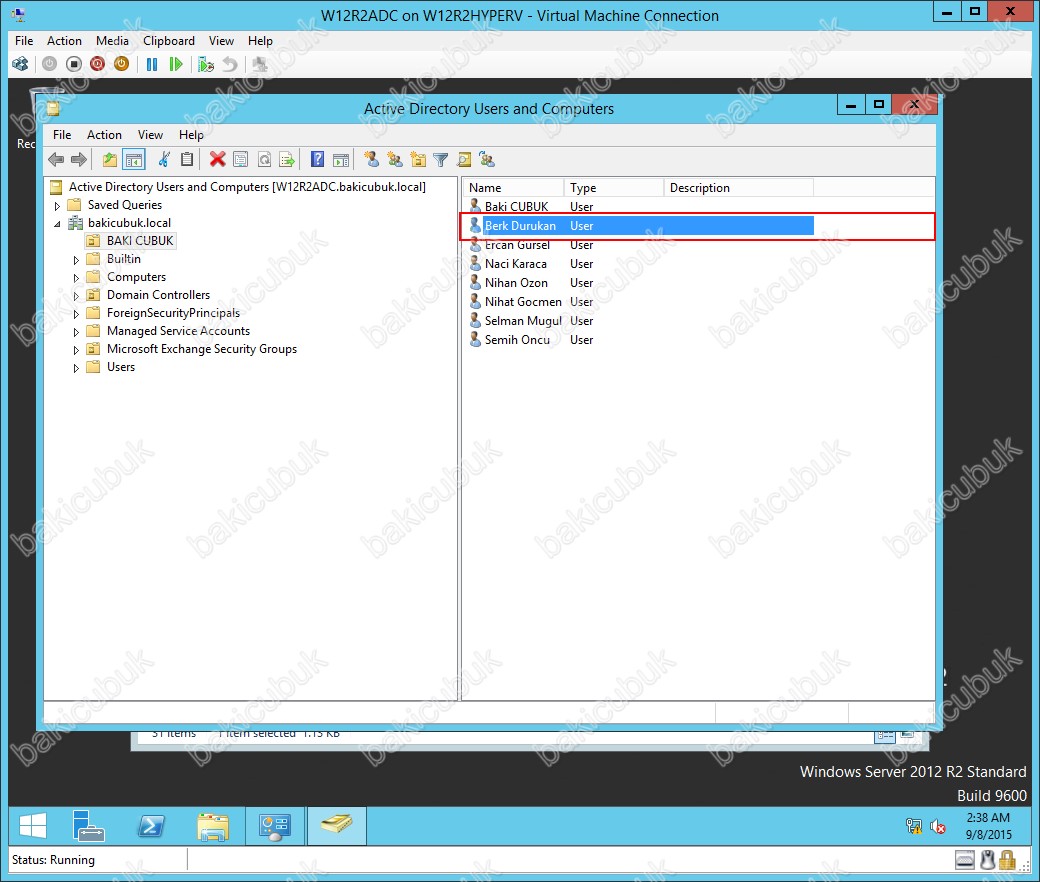This screenshot has height=882, width=1040.
Task: Click the Turn Off VM toolbar icon
Action: coord(74,64)
